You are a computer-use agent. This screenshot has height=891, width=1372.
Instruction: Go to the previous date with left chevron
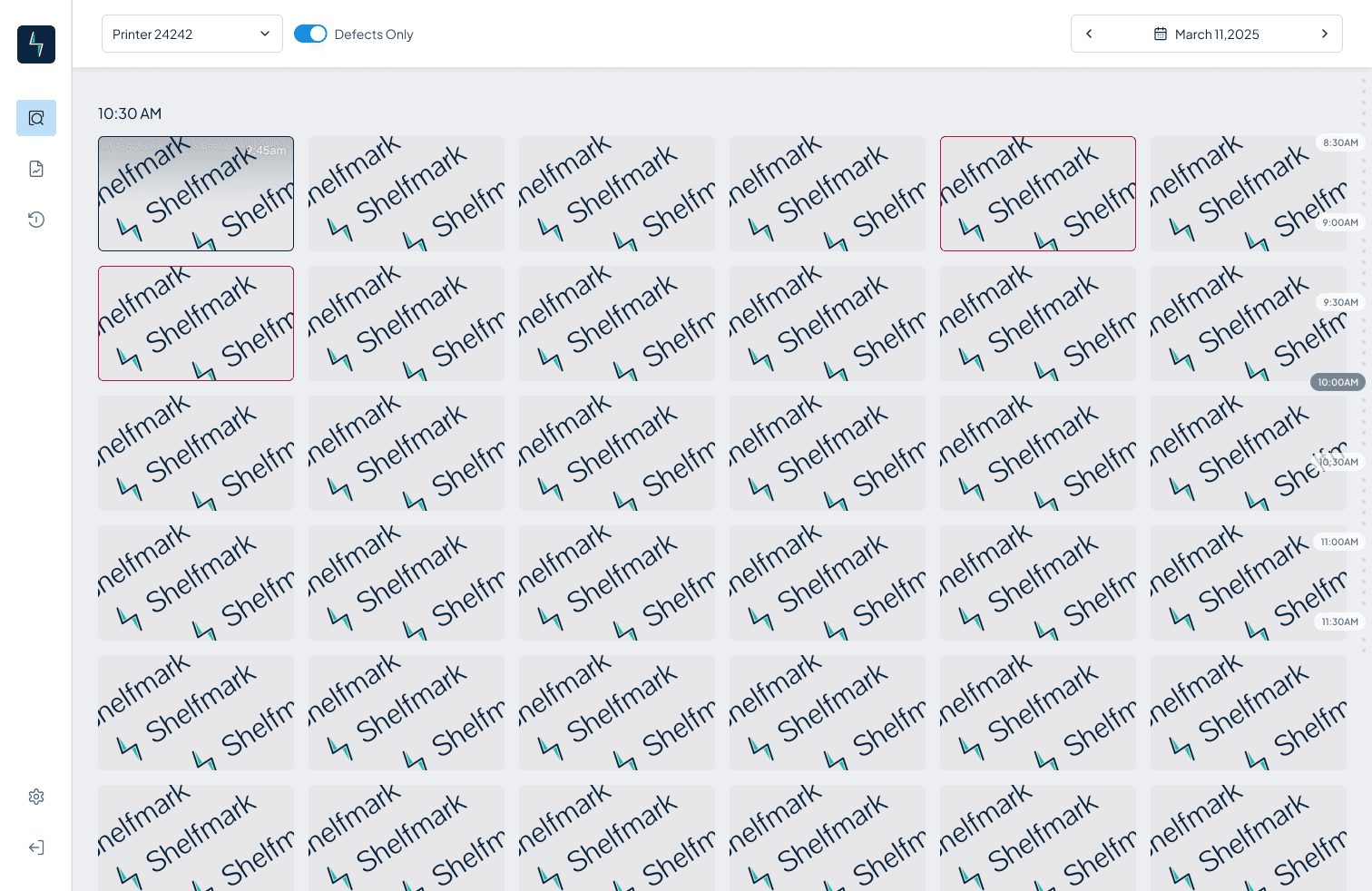click(x=1089, y=34)
